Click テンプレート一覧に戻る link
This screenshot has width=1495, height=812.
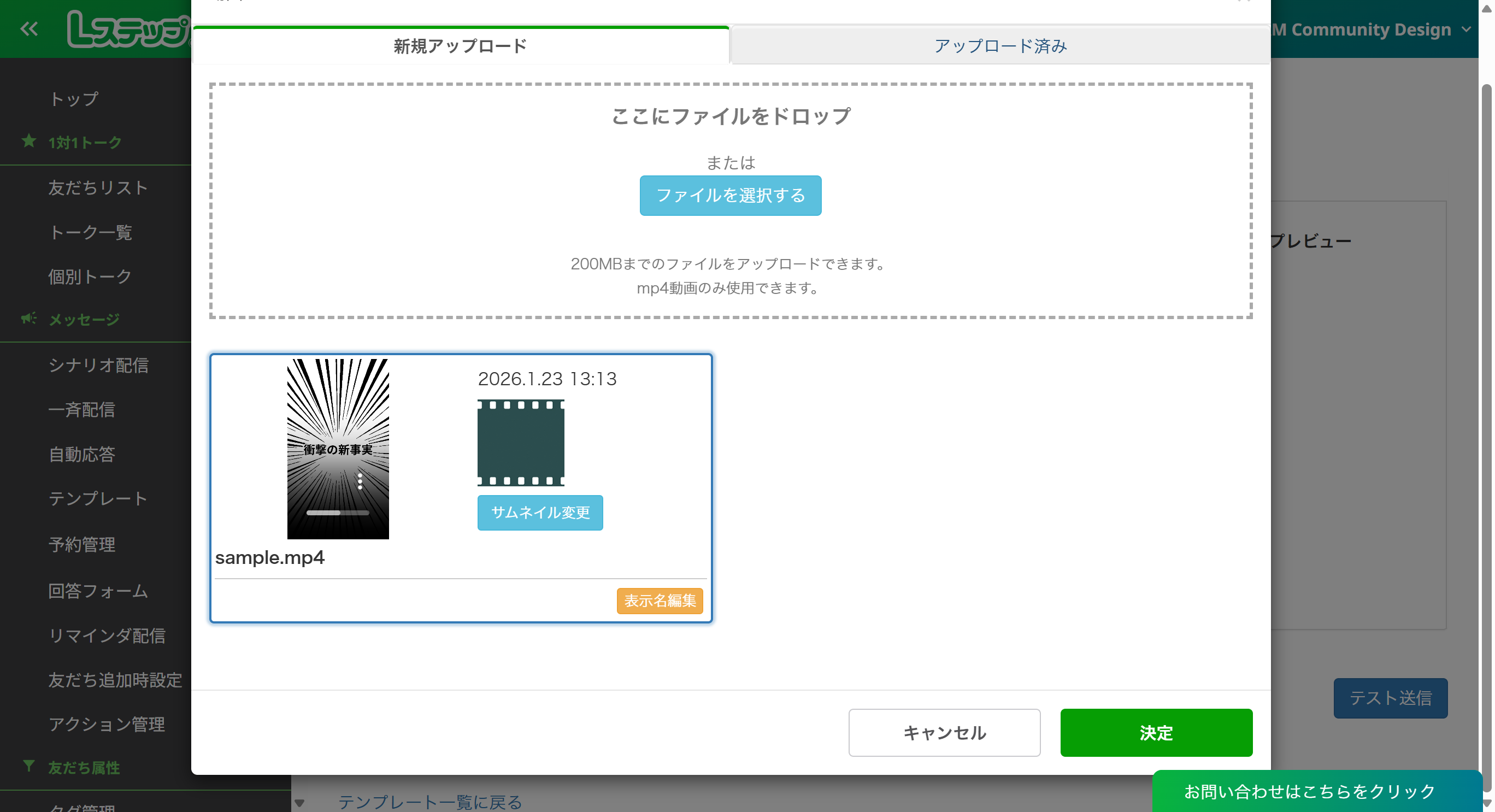click(x=430, y=802)
